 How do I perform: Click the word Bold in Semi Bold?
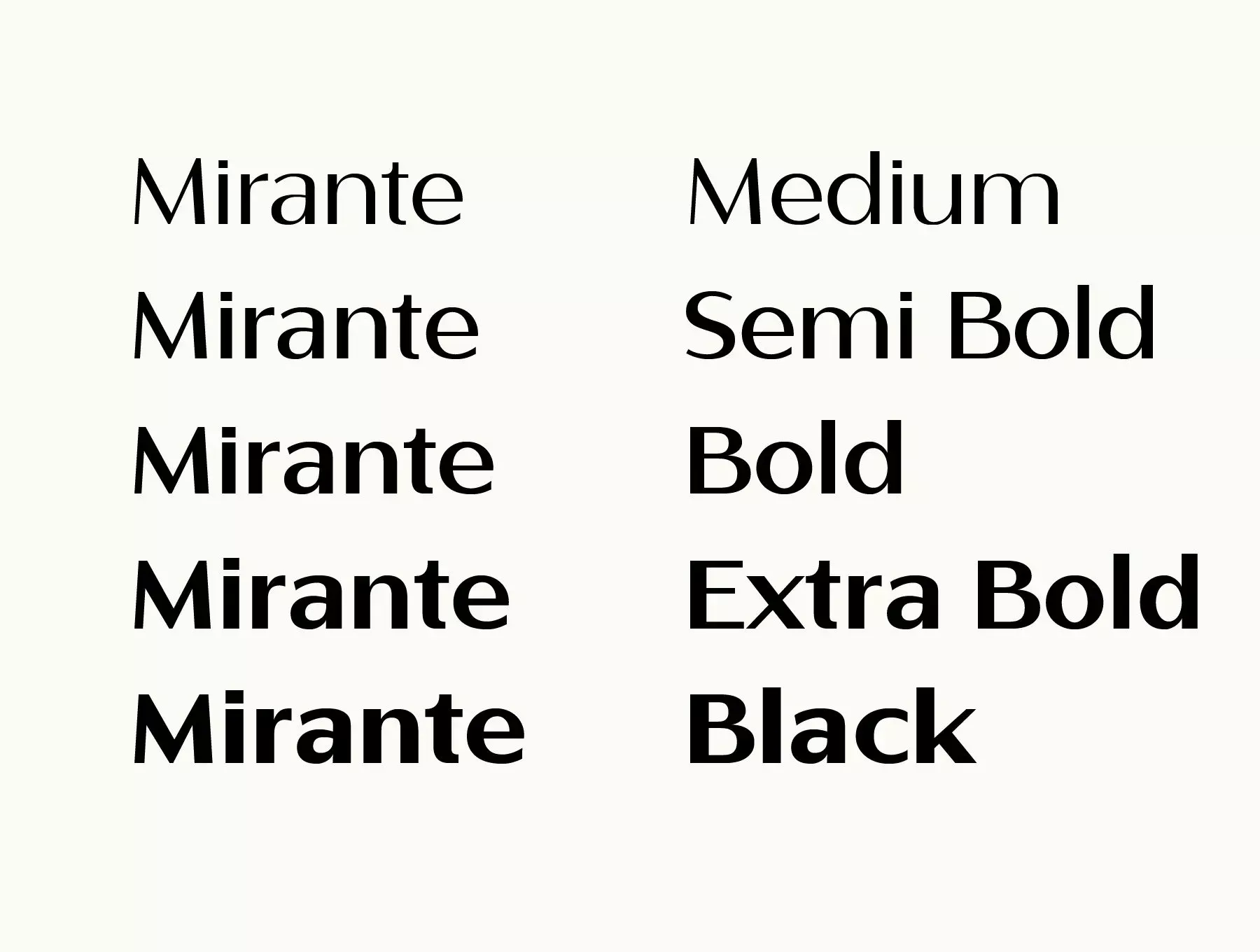pyautogui.click(x=1051, y=323)
